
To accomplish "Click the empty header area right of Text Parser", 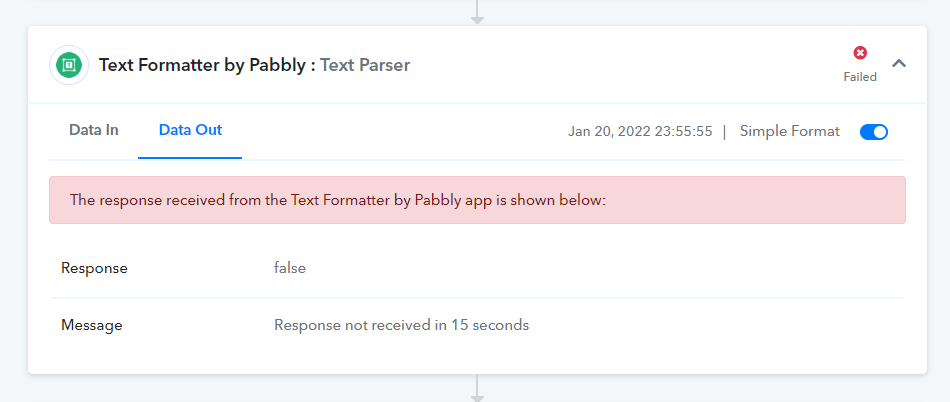I will (x=624, y=65).
